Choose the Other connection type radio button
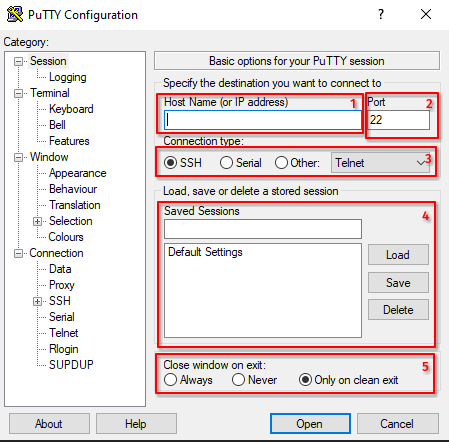The height and width of the screenshot is (442, 449). [x=281, y=163]
